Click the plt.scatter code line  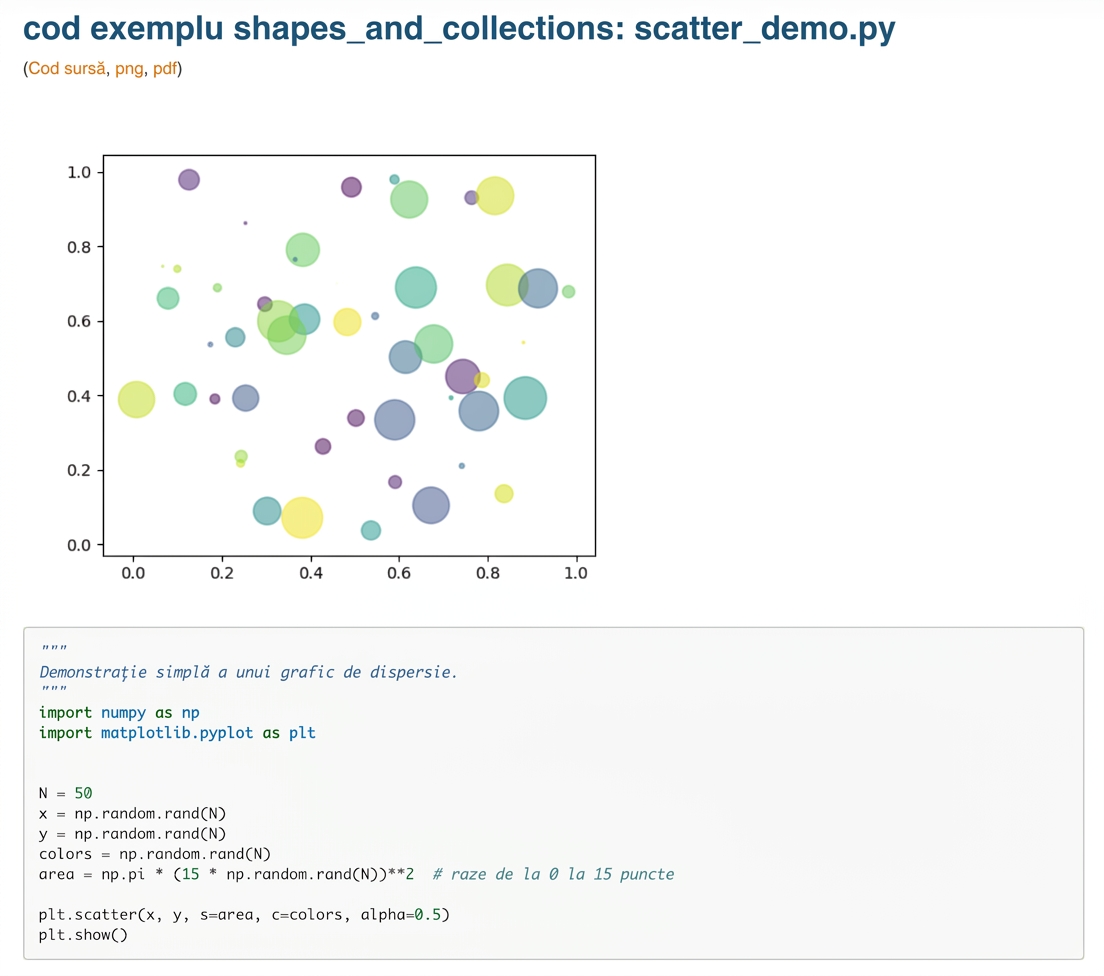(x=244, y=915)
